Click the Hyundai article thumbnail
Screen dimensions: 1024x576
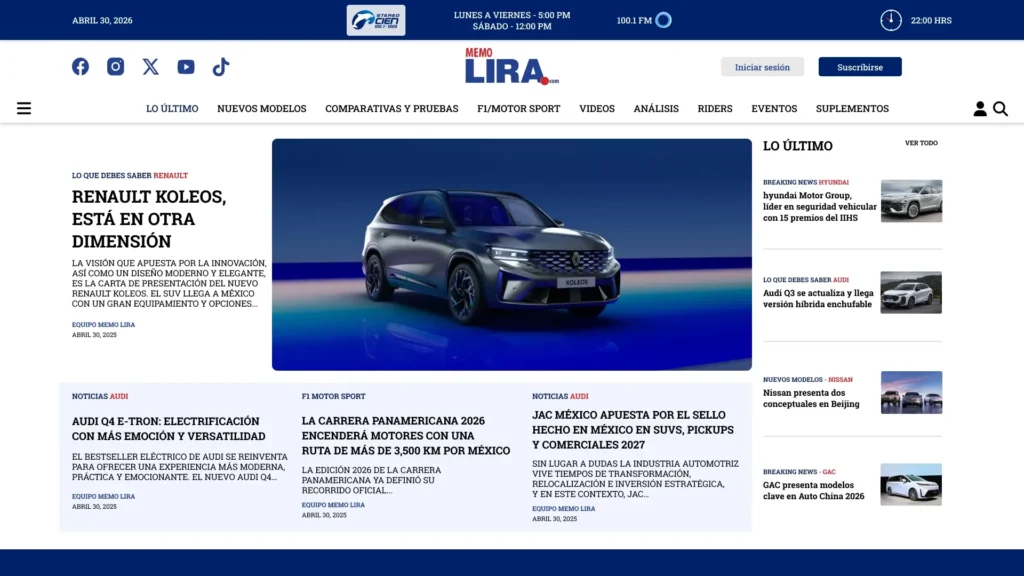tap(911, 201)
